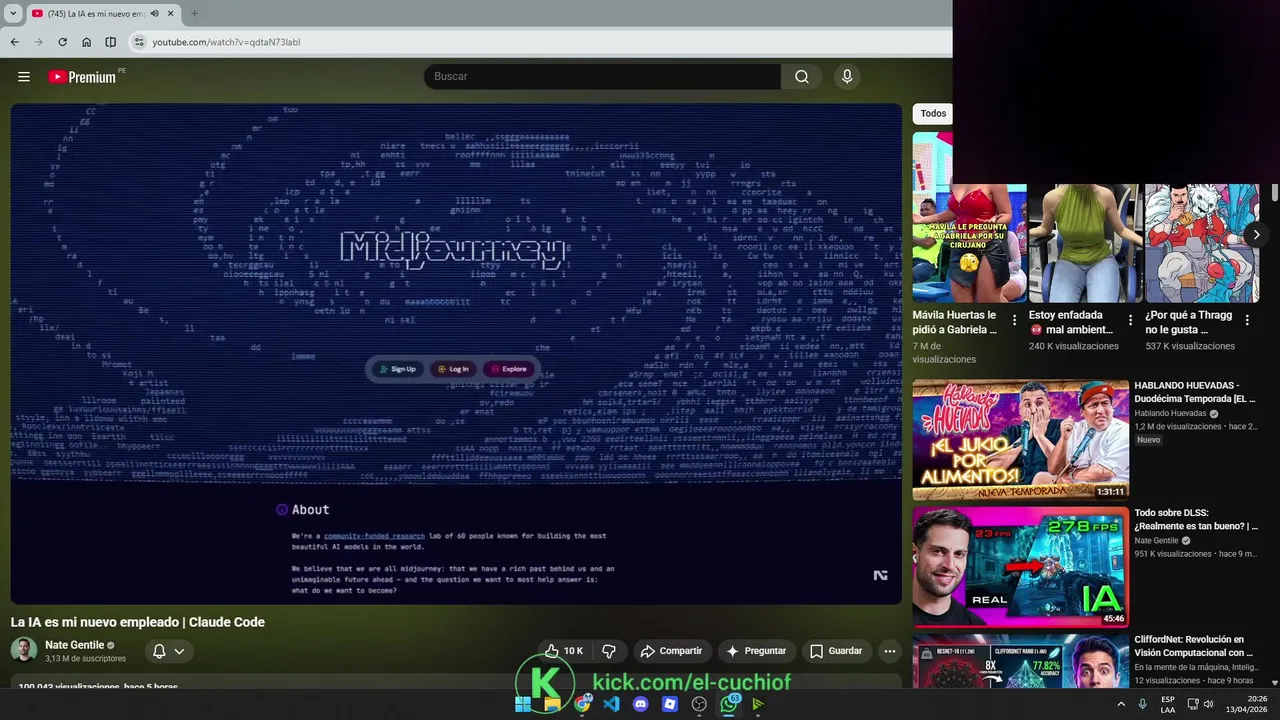The image size is (1280, 720).
Task: Select the Todos filter chip
Action: (x=933, y=113)
